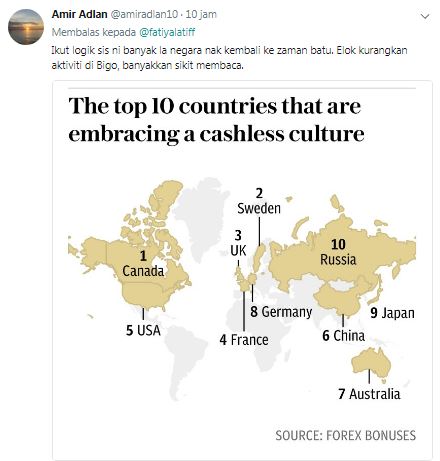Click the Amir Adlan display name
This screenshot has width=440, height=461.
click(x=79, y=14)
